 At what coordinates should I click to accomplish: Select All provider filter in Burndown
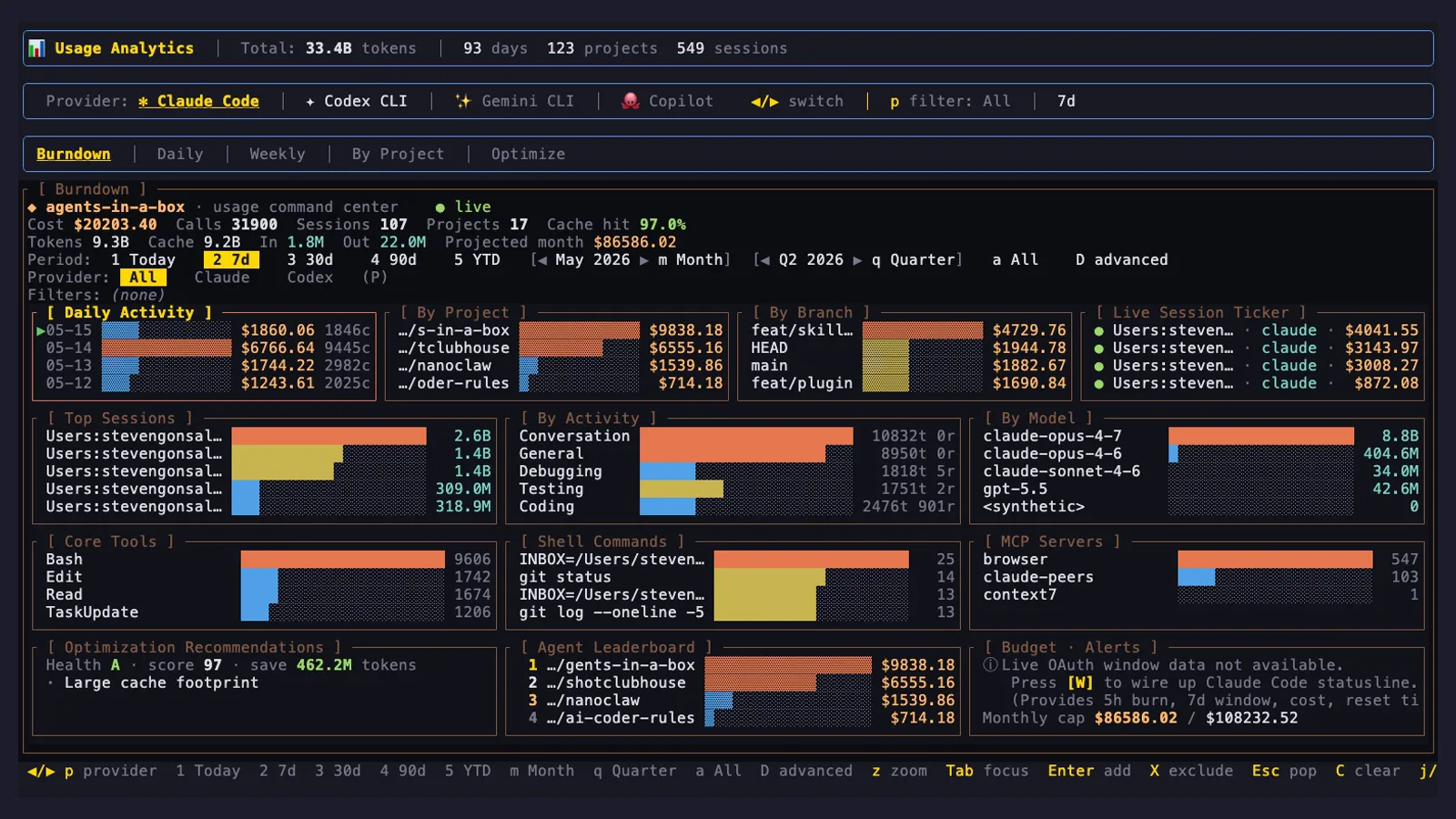click(x=143, y=278)
